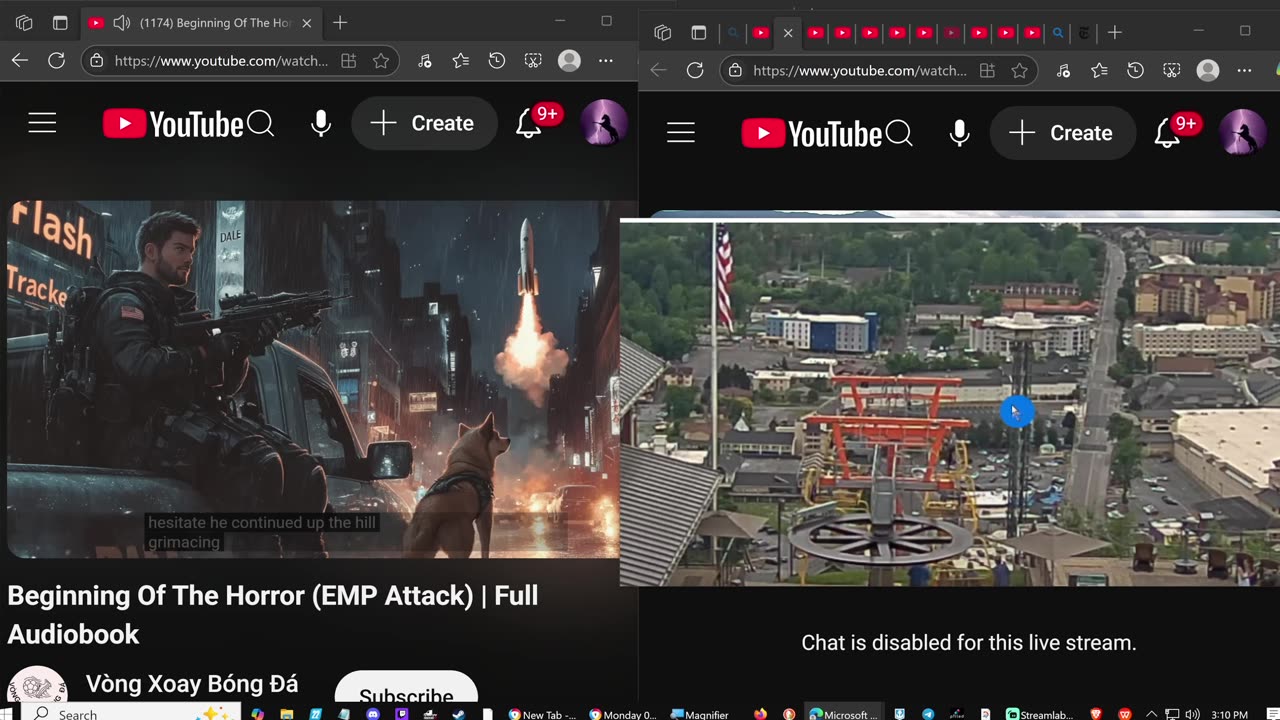
Task: Open Discord from the taskbar
Action: pyautogui.click(x=373, y=714)
